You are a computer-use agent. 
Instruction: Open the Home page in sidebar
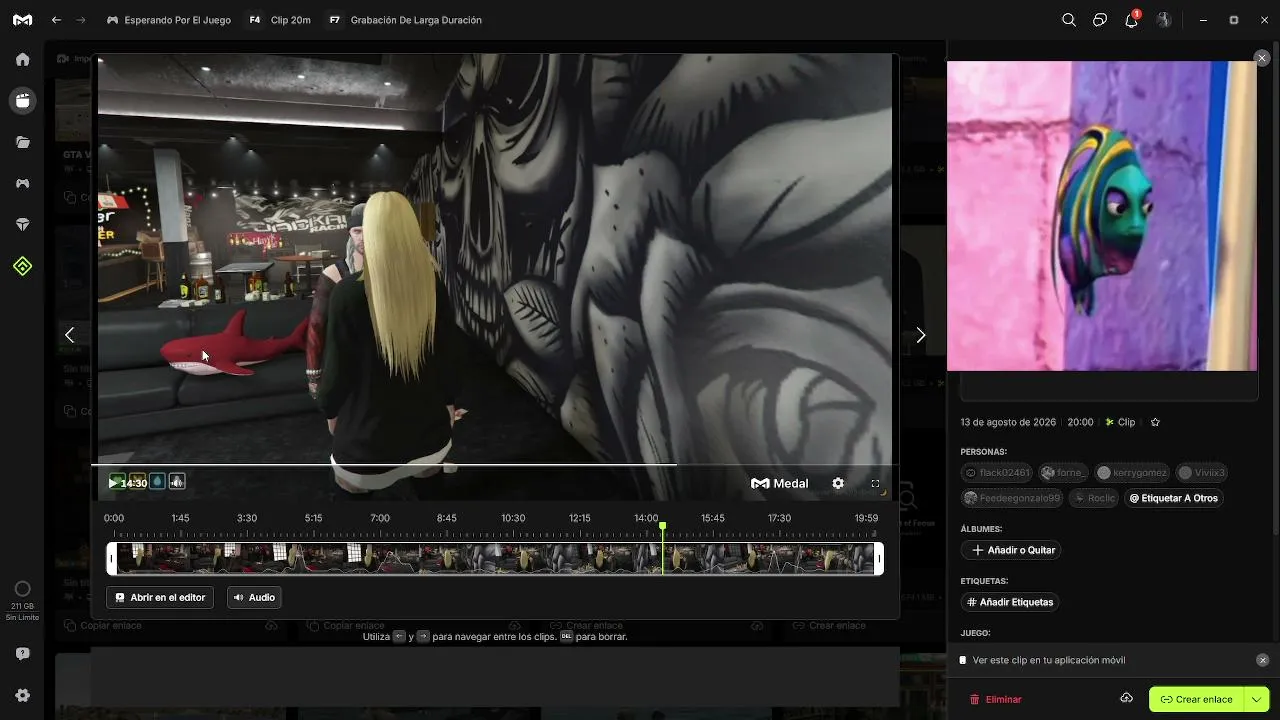[22, 59]
